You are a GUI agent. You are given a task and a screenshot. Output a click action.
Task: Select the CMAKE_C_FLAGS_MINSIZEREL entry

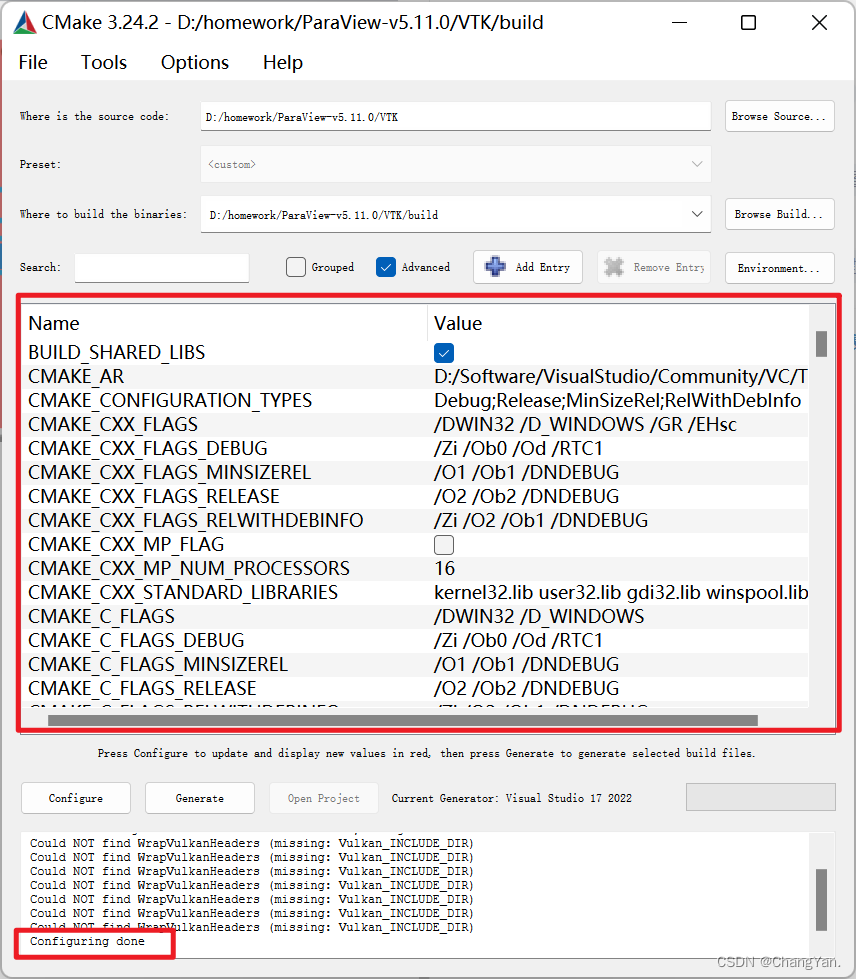158,665
